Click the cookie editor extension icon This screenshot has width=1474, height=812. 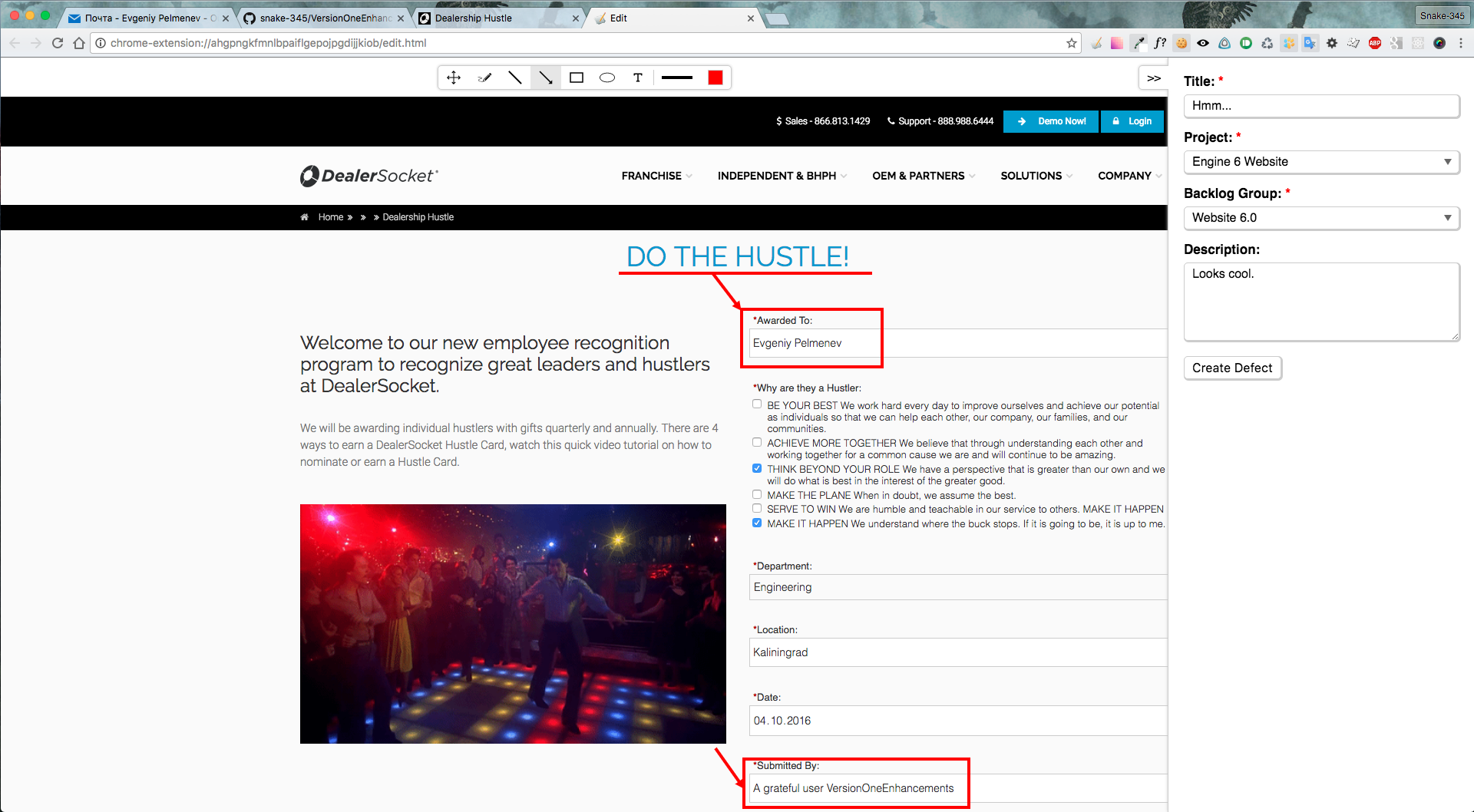(x=1182, y=43)
